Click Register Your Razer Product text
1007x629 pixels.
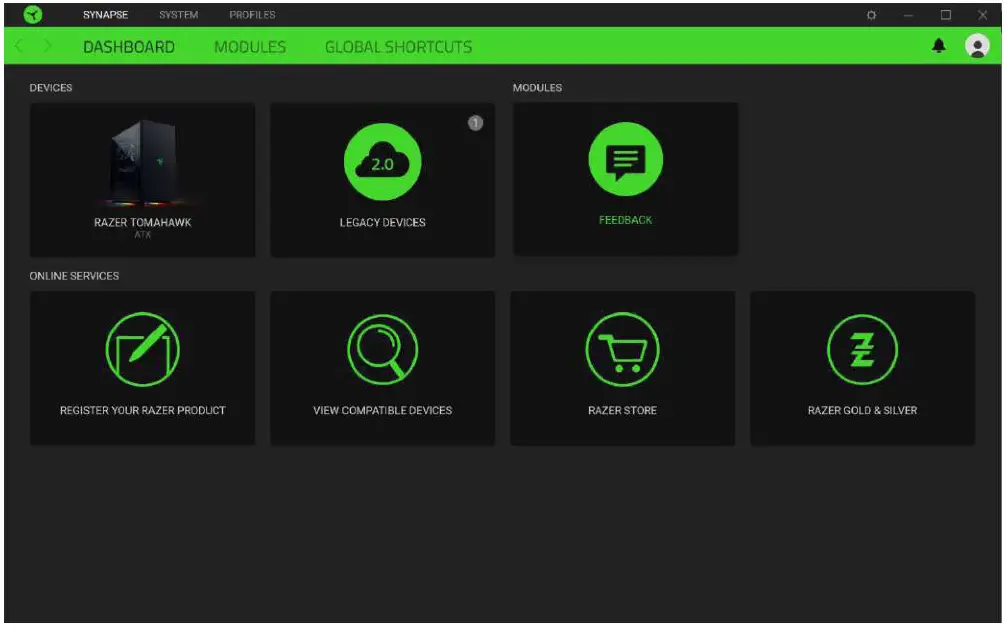coord(143,410)
